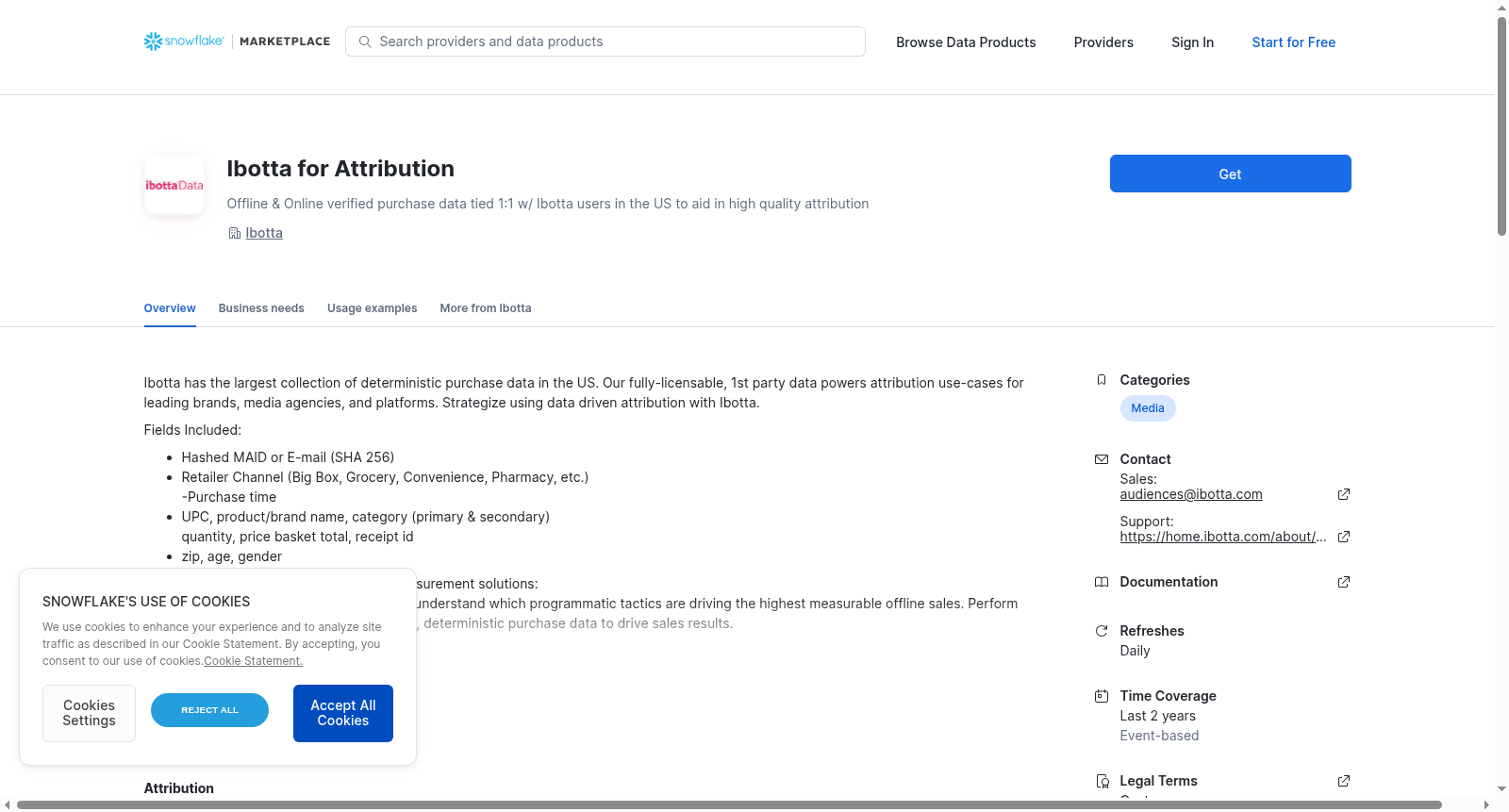Image resolution: width=1509 pixels, height=812 pixels.
Task: Open the Ibotta provider link
Action: coord(264,233)
